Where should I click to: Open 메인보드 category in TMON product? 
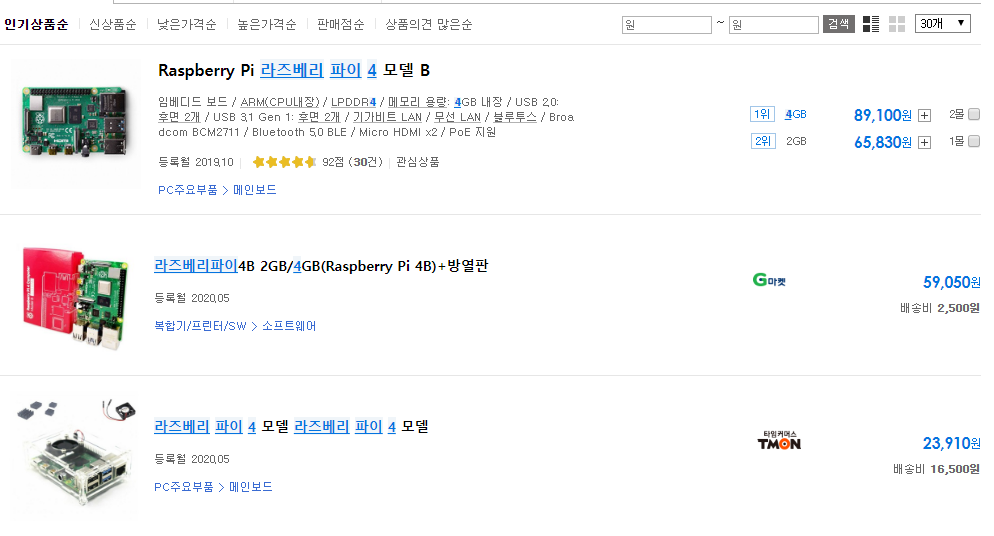click(251, 487)
